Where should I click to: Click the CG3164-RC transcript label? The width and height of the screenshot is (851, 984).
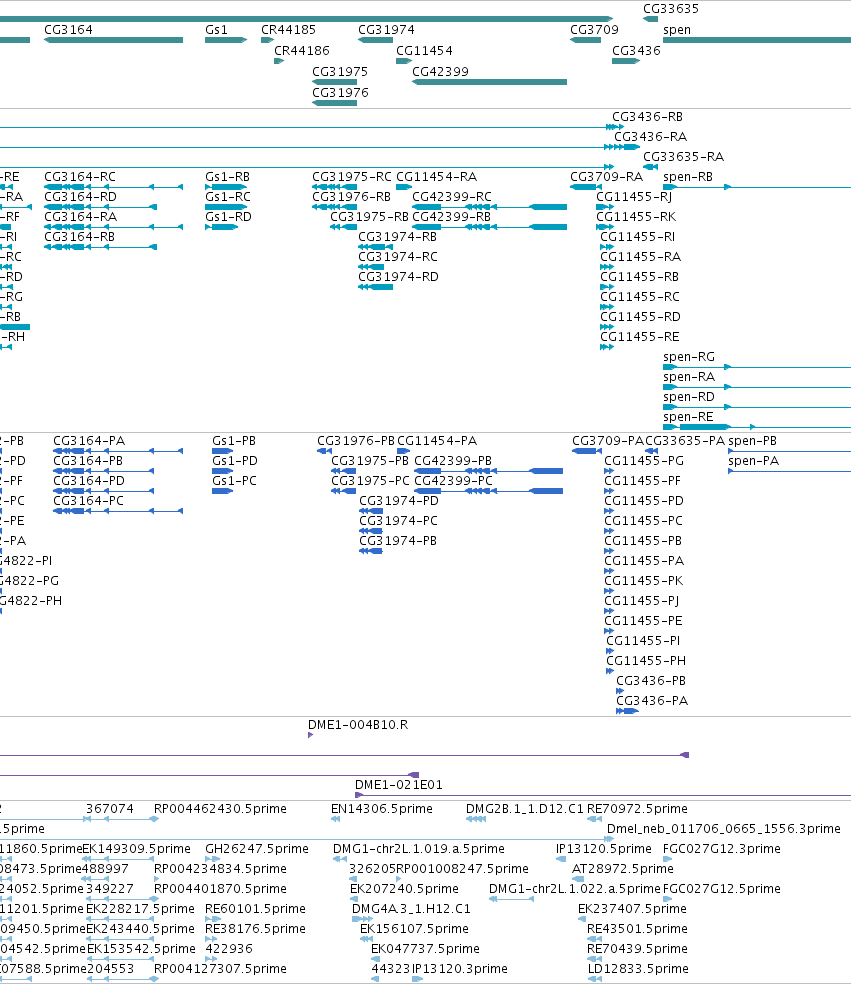pyautogui.click(x=80, y=177)
